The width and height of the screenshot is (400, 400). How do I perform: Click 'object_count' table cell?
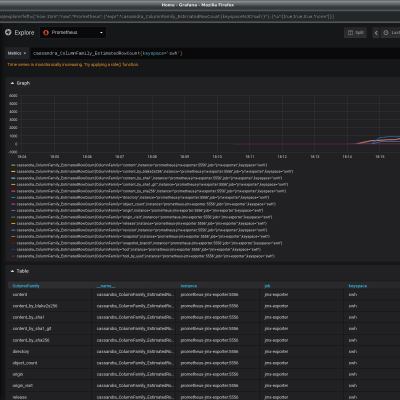point(50,363)
